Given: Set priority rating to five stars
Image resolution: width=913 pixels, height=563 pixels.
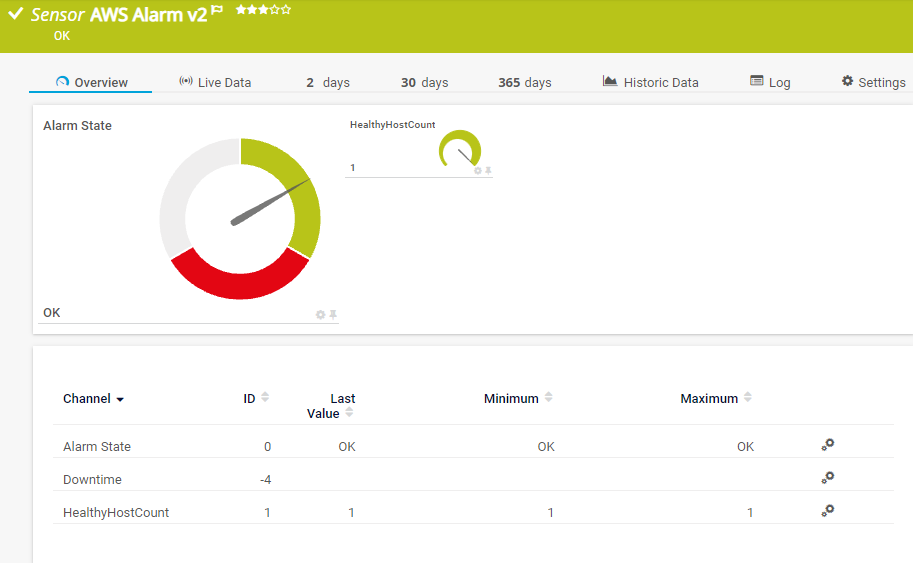Looking at the screenshot, I should (x=287, y=10).
